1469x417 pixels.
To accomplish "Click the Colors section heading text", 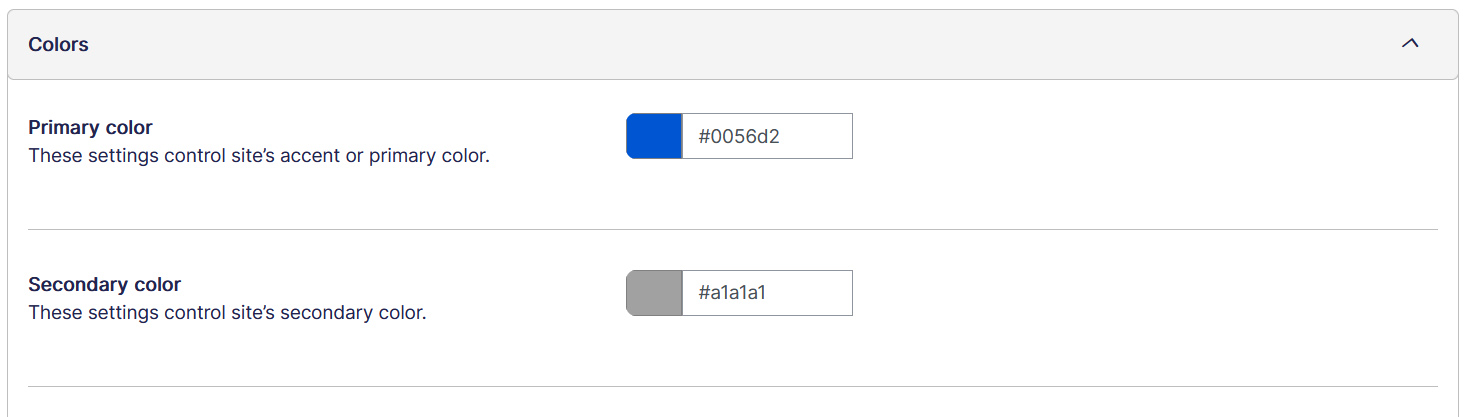I will (58, 45).
